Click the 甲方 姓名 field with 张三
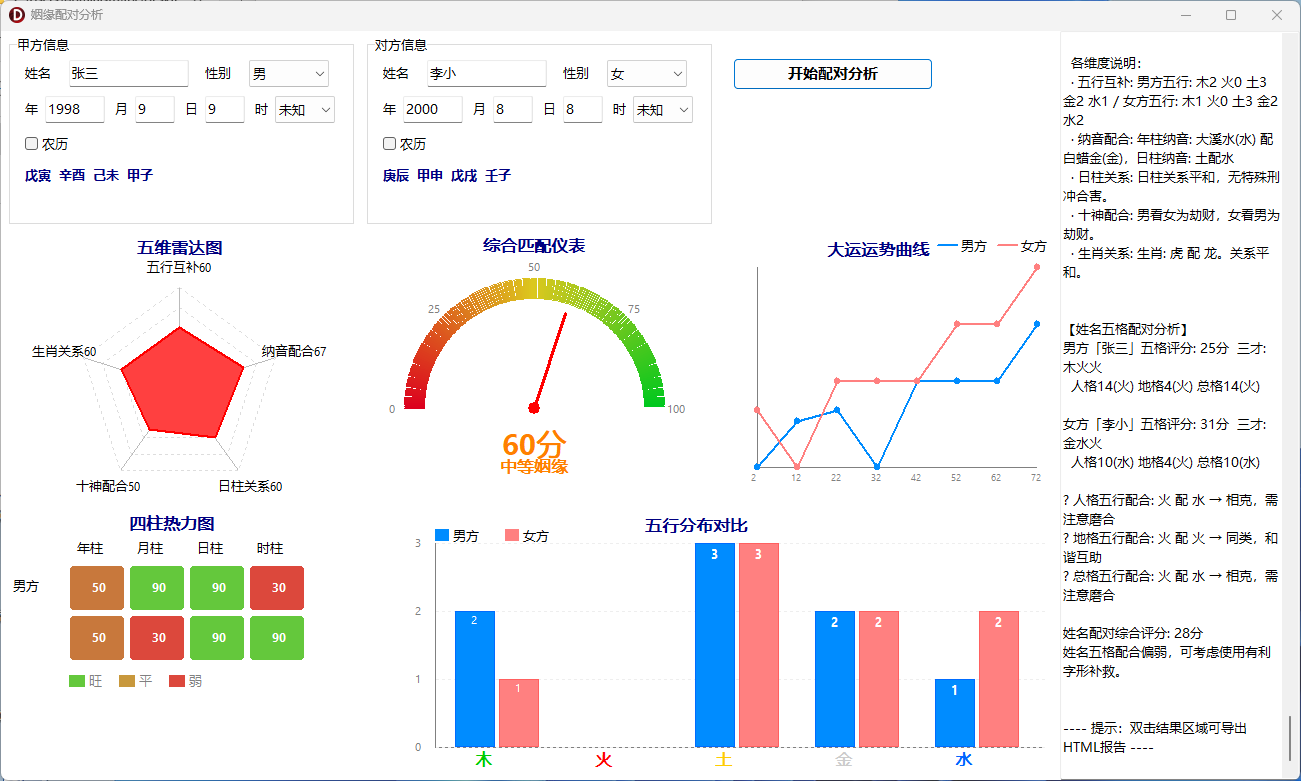Viewport: 1301px width, 781px height. (128, 74)
